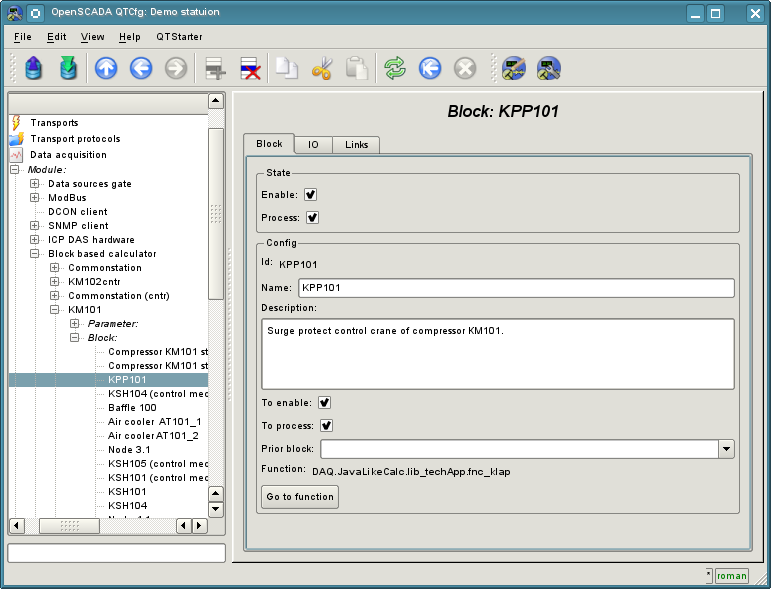Screen dimensions: 771x589
Task: Click into the Name text field
Action: coord(515,288)
